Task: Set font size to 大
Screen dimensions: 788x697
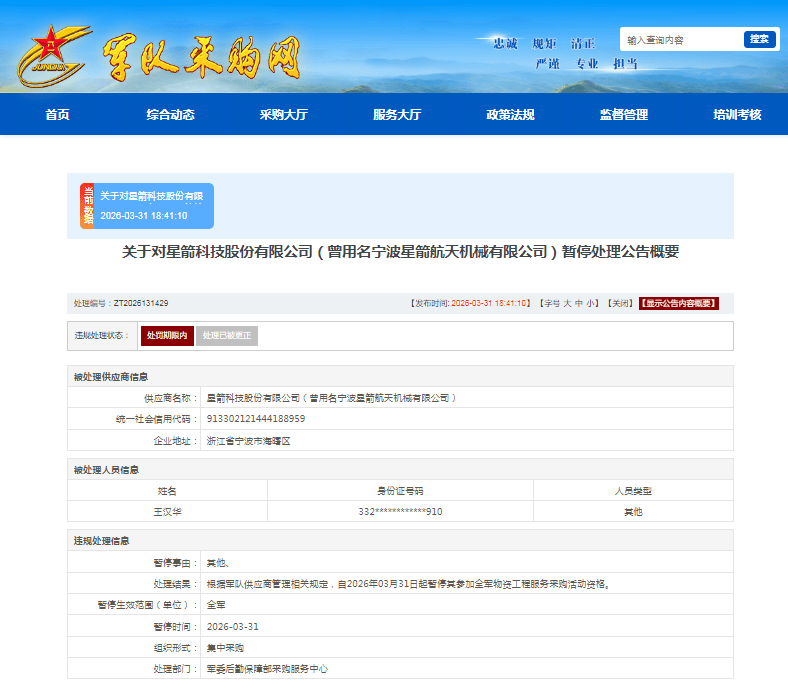Action: [x=567, y=303]
